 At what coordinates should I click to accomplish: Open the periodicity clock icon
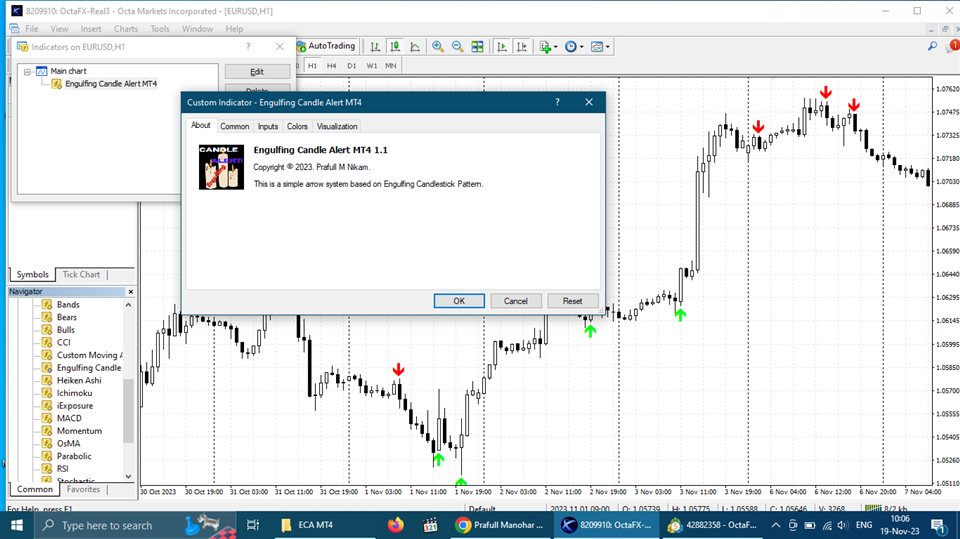coord(571,47)
